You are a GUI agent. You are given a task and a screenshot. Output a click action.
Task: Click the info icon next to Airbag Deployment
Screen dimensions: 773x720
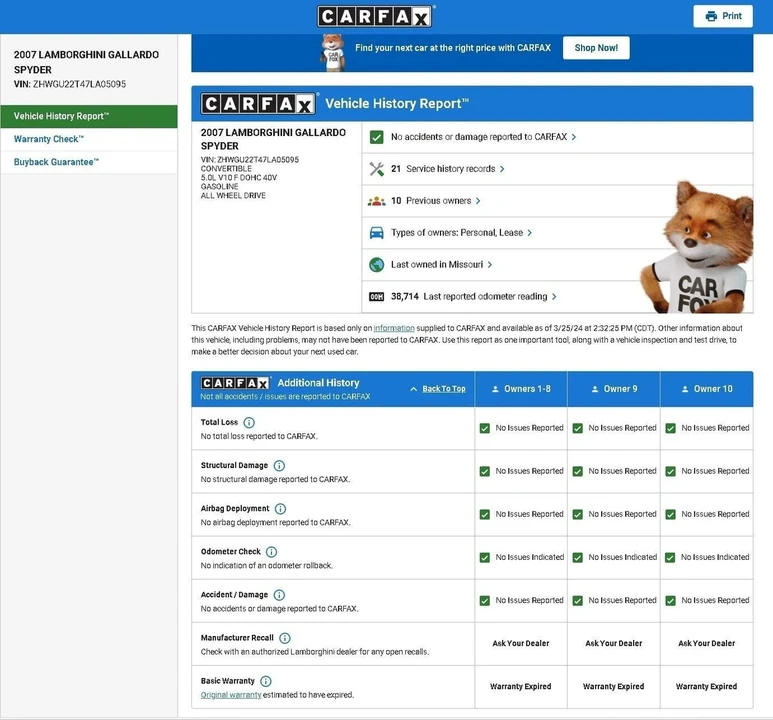tap(281, 508)
